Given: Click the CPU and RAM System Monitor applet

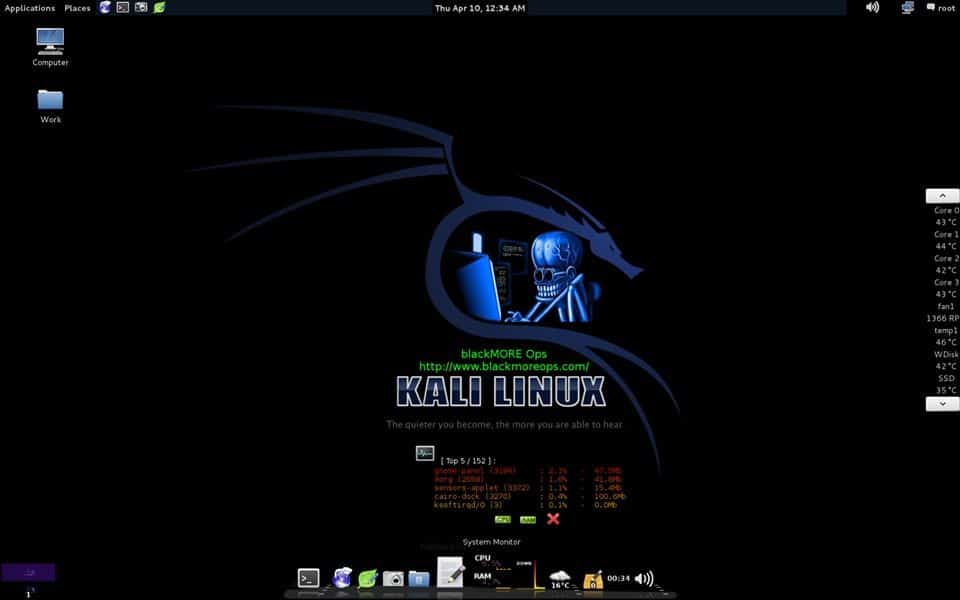Looking at the screenshot, I should 492,570.
